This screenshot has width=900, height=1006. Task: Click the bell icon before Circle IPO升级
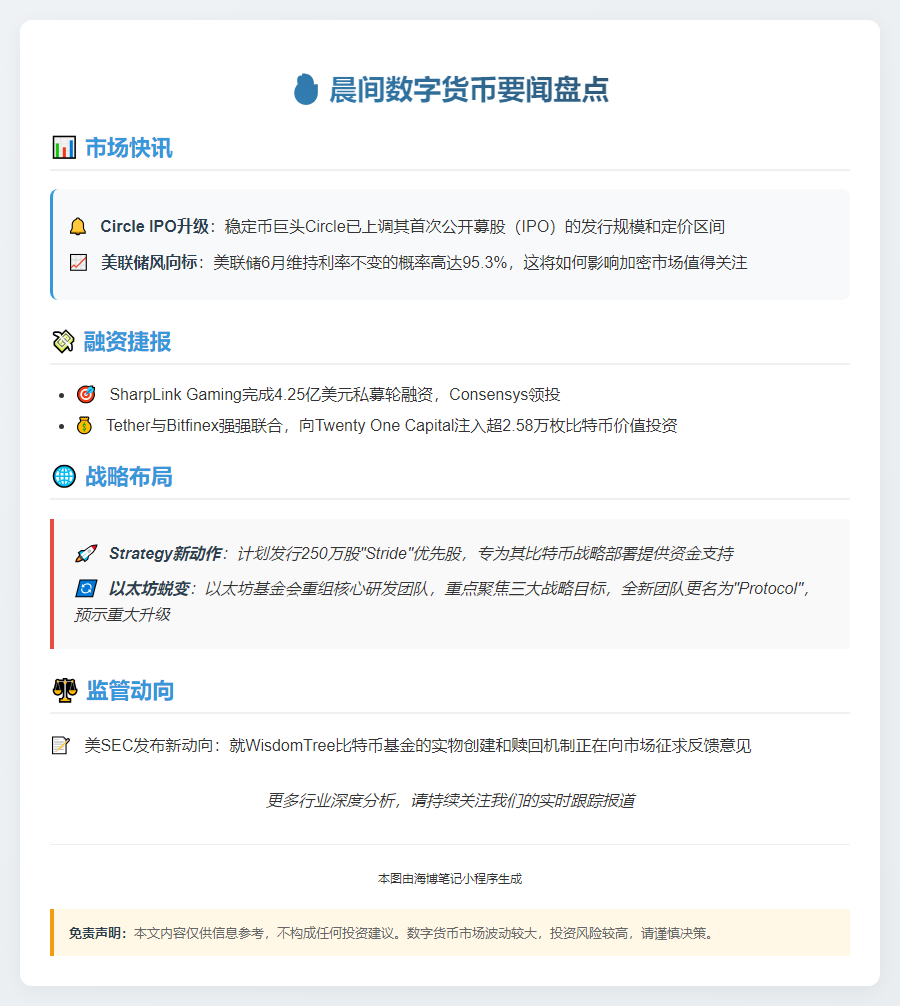(78, 226)
